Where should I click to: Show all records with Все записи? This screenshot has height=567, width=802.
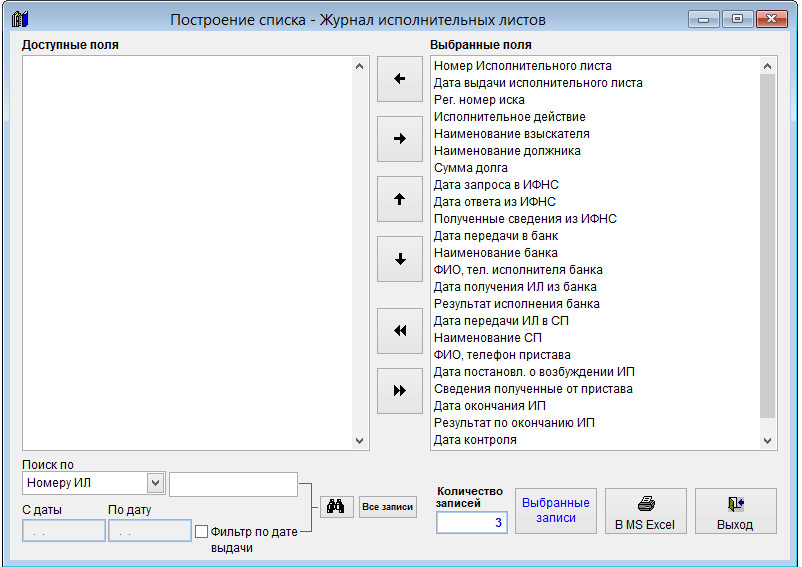pos(388,507)
